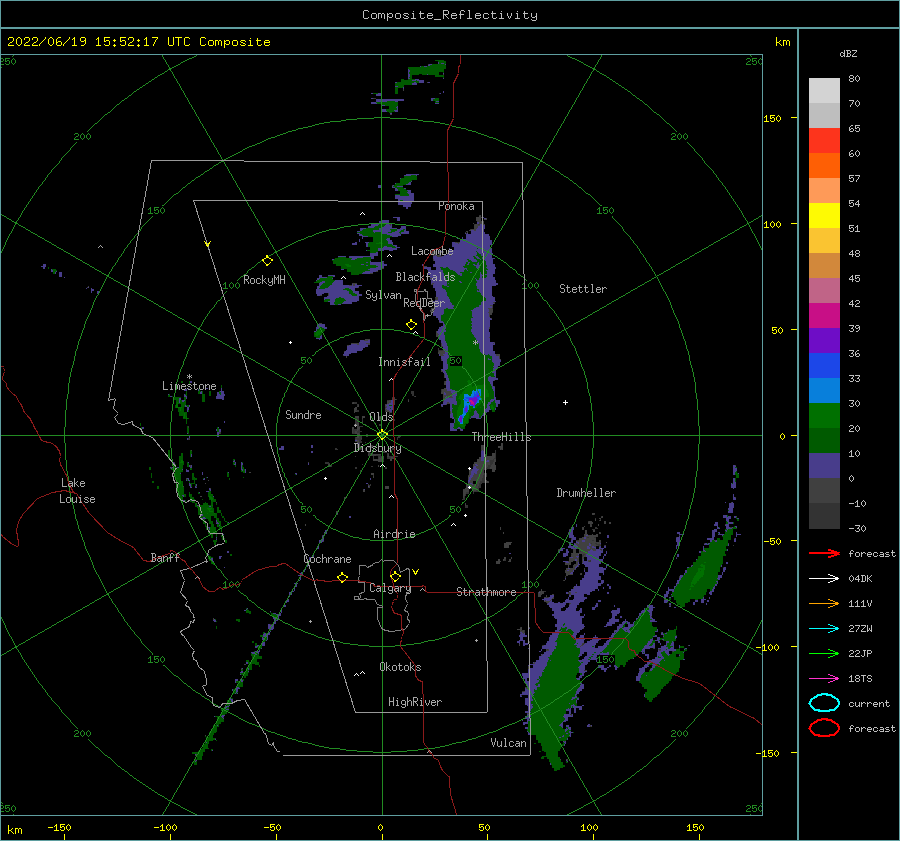
Task: Click the Okotoks town label
Action: 400,667
